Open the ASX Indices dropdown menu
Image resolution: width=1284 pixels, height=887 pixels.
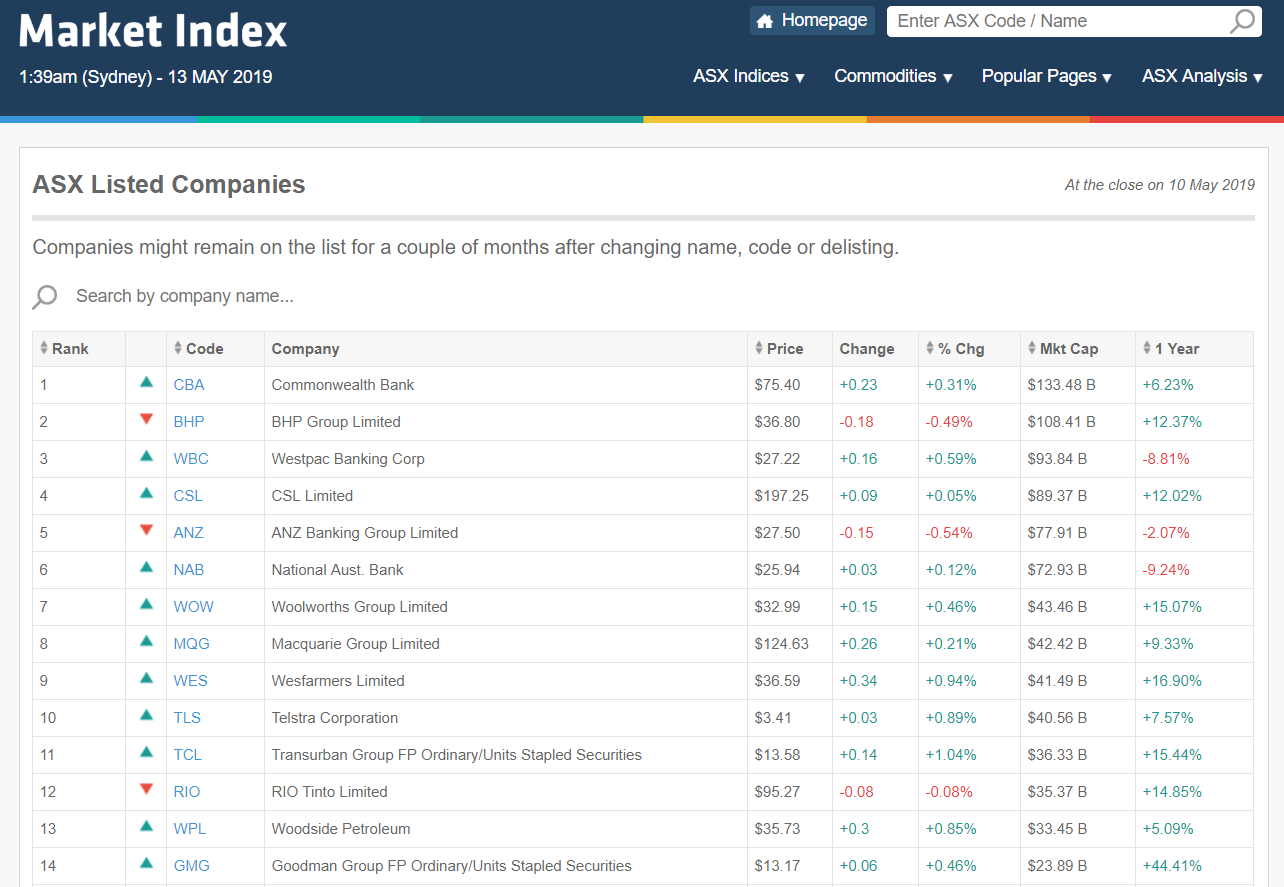(749, 77)
